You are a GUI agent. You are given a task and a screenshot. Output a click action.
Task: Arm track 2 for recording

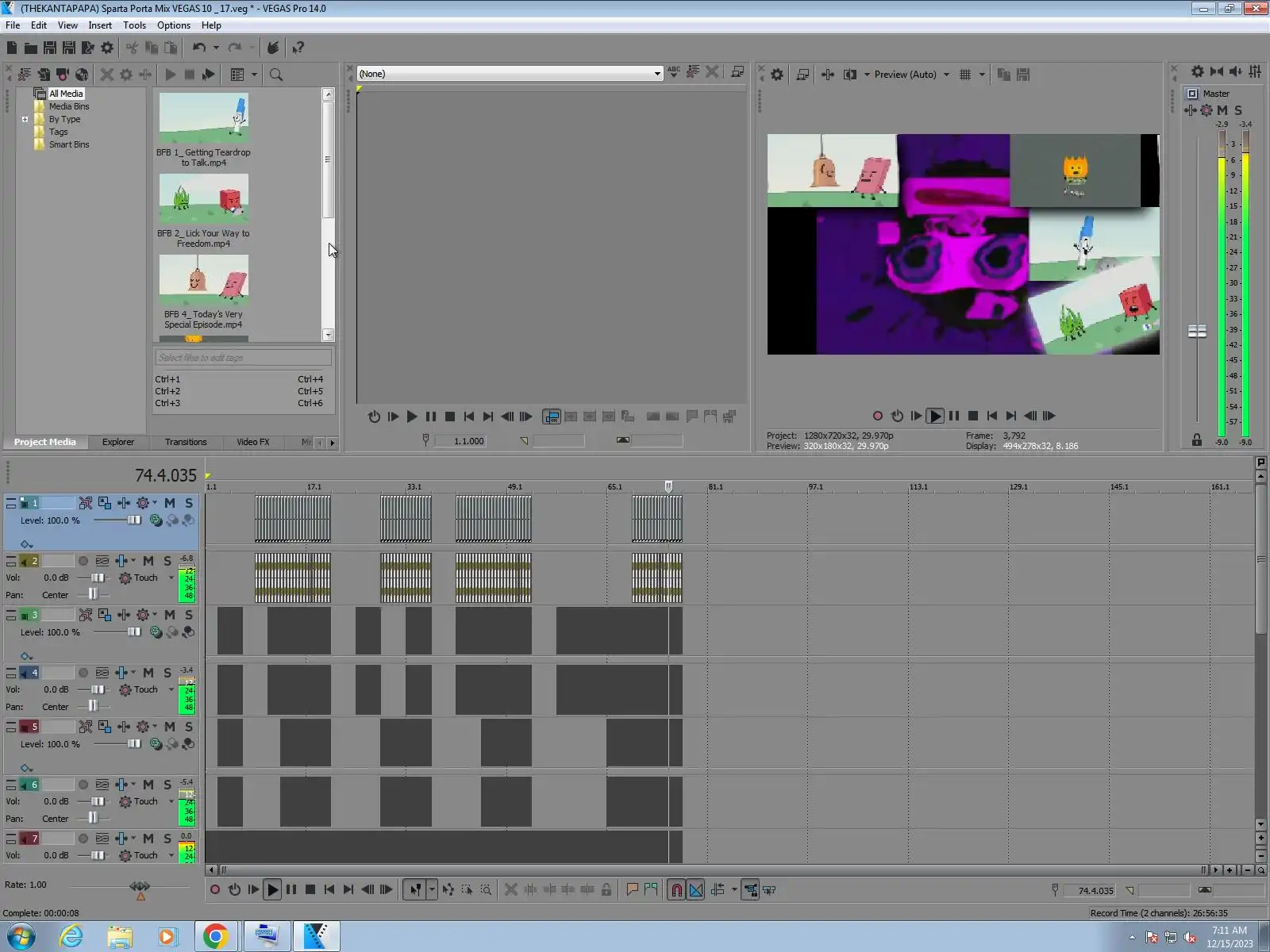pos(83,561)
